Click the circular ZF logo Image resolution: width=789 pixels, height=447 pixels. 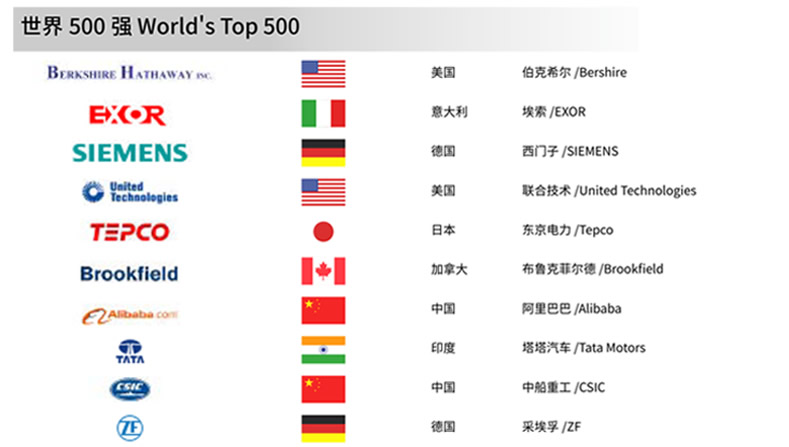130,428
